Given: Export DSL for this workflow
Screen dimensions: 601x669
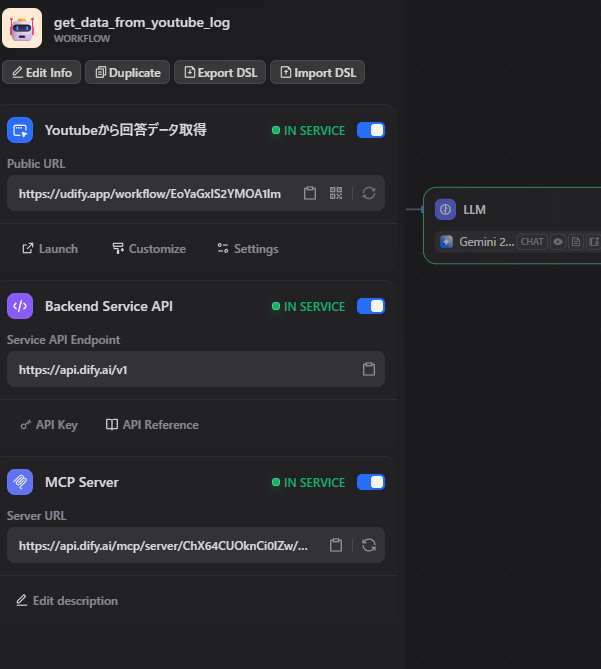Looking at the screenshot, I should coord(220,73).
